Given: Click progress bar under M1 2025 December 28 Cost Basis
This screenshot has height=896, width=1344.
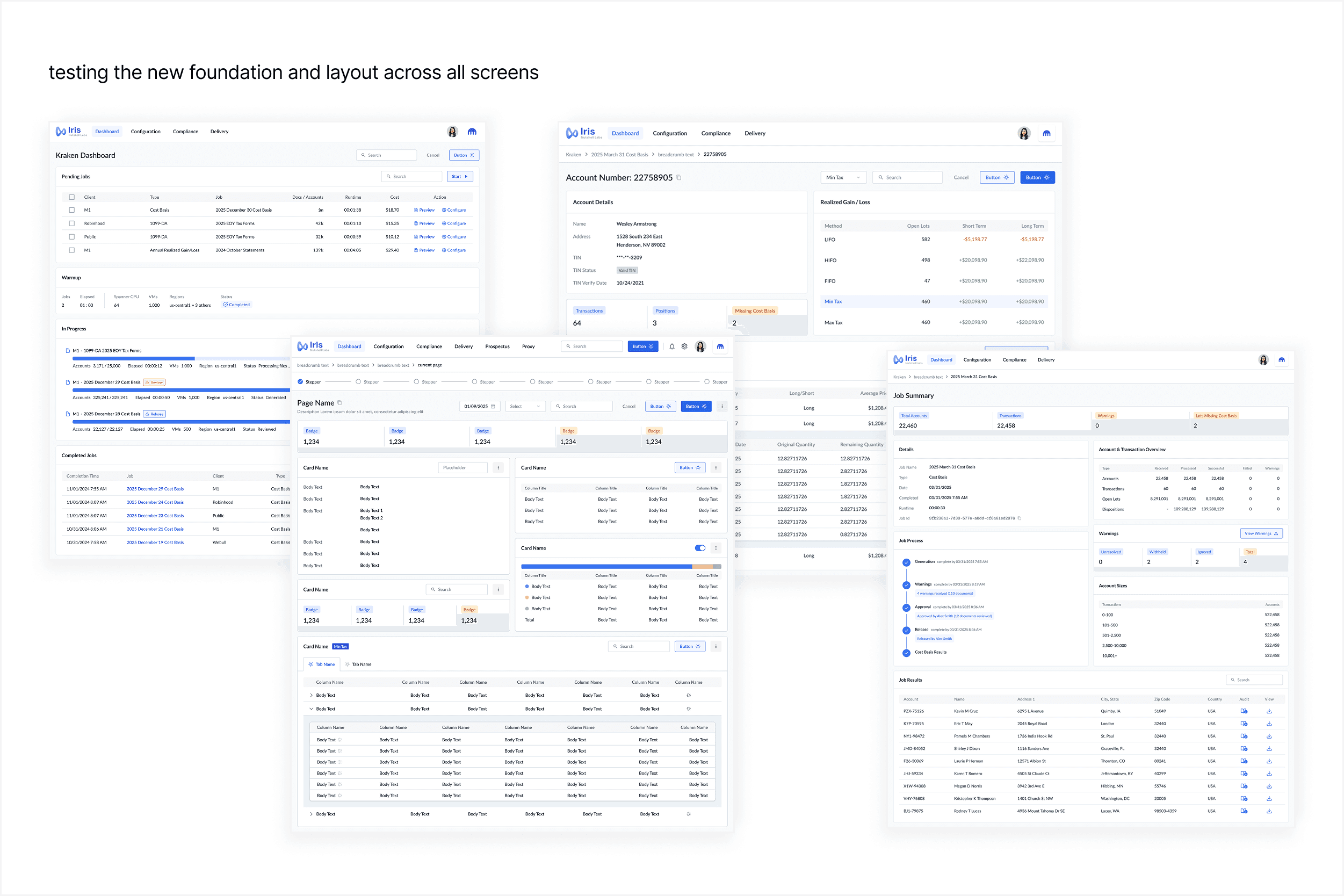Looking at the screenshot, I should click(181, 422).
